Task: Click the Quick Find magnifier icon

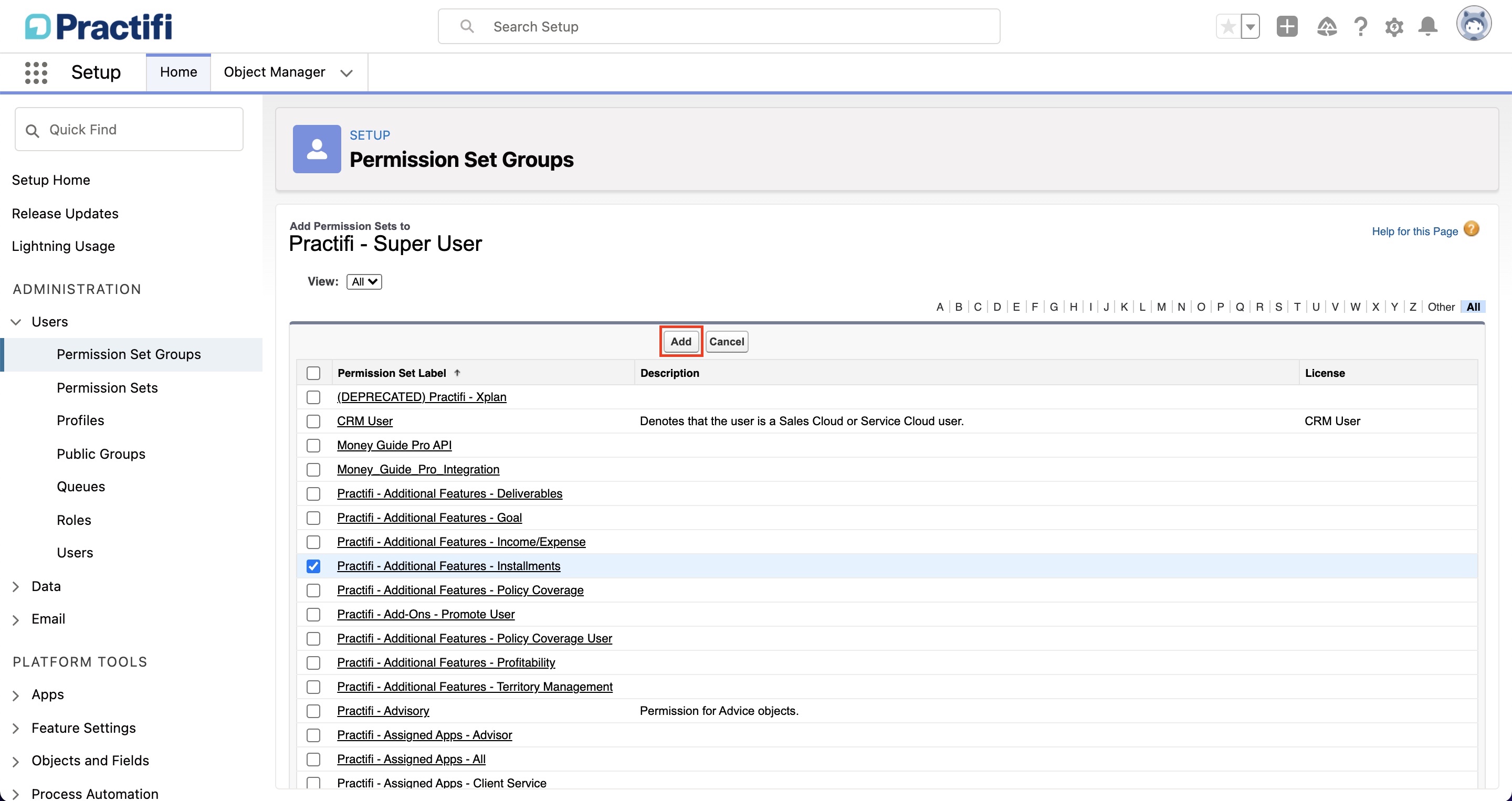Action: [x=33, y=131]
